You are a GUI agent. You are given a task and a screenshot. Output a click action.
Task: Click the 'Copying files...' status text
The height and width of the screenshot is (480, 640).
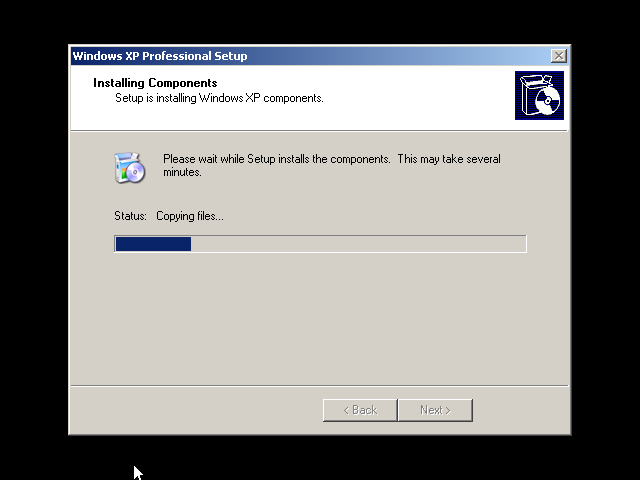tap(190, 216)
